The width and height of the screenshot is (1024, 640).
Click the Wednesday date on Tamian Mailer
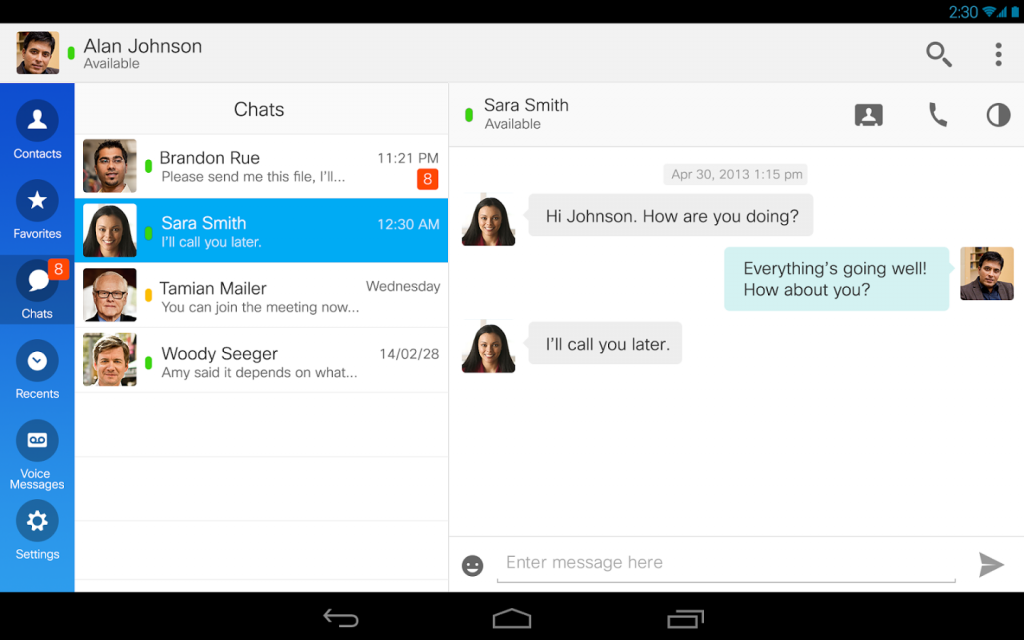[403, 286]
